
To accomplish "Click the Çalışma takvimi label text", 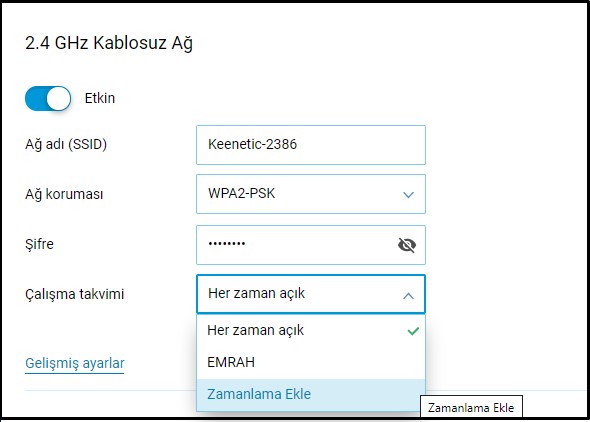I will point(75,294).
